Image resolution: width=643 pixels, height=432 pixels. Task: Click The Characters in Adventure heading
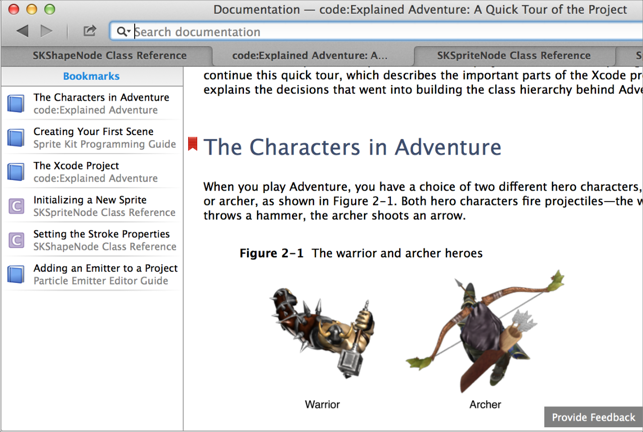[352, 147]
